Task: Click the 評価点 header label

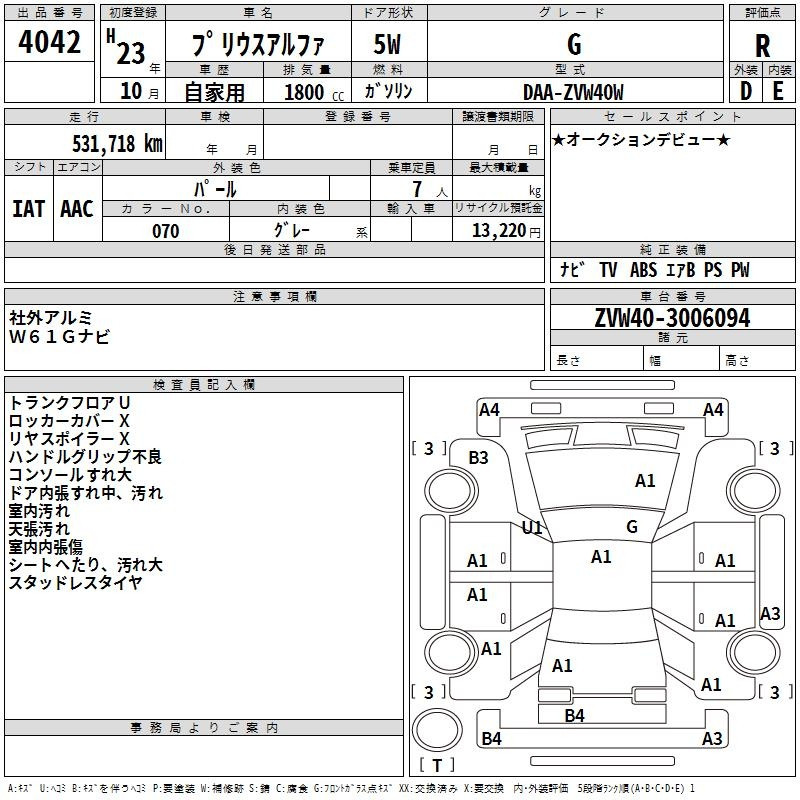Action: pos(762,13)
